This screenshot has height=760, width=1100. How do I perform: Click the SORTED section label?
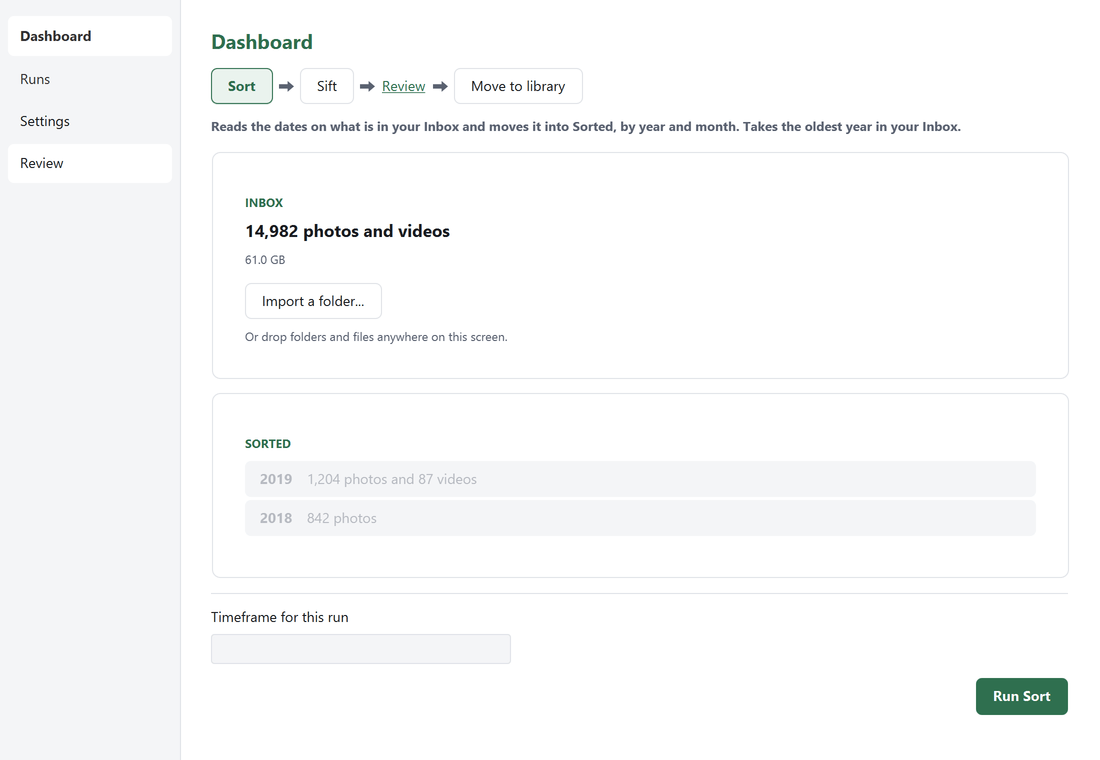pos(268,444)
